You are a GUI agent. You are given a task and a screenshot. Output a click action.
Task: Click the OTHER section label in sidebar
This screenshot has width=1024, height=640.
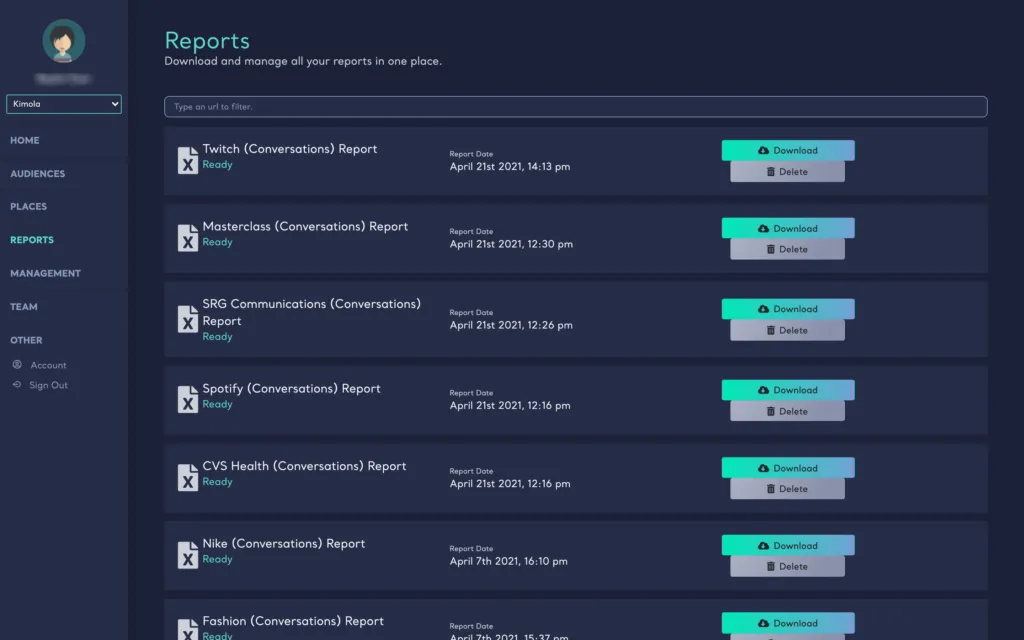click(26, 340)
